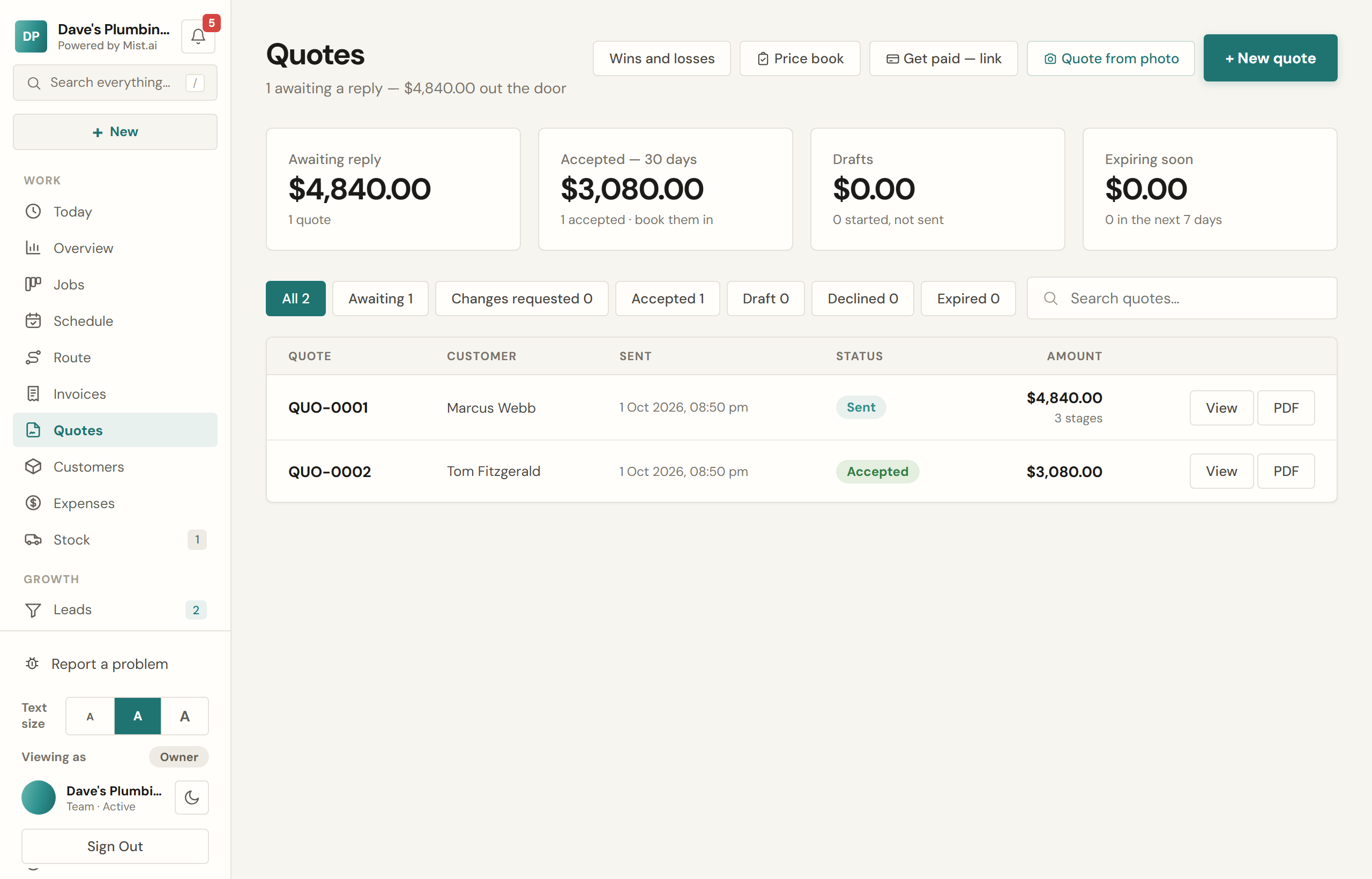Screen dimensions: 1372x879
Task: Filter by Expired 0 tab
Action: click(968, 299)
